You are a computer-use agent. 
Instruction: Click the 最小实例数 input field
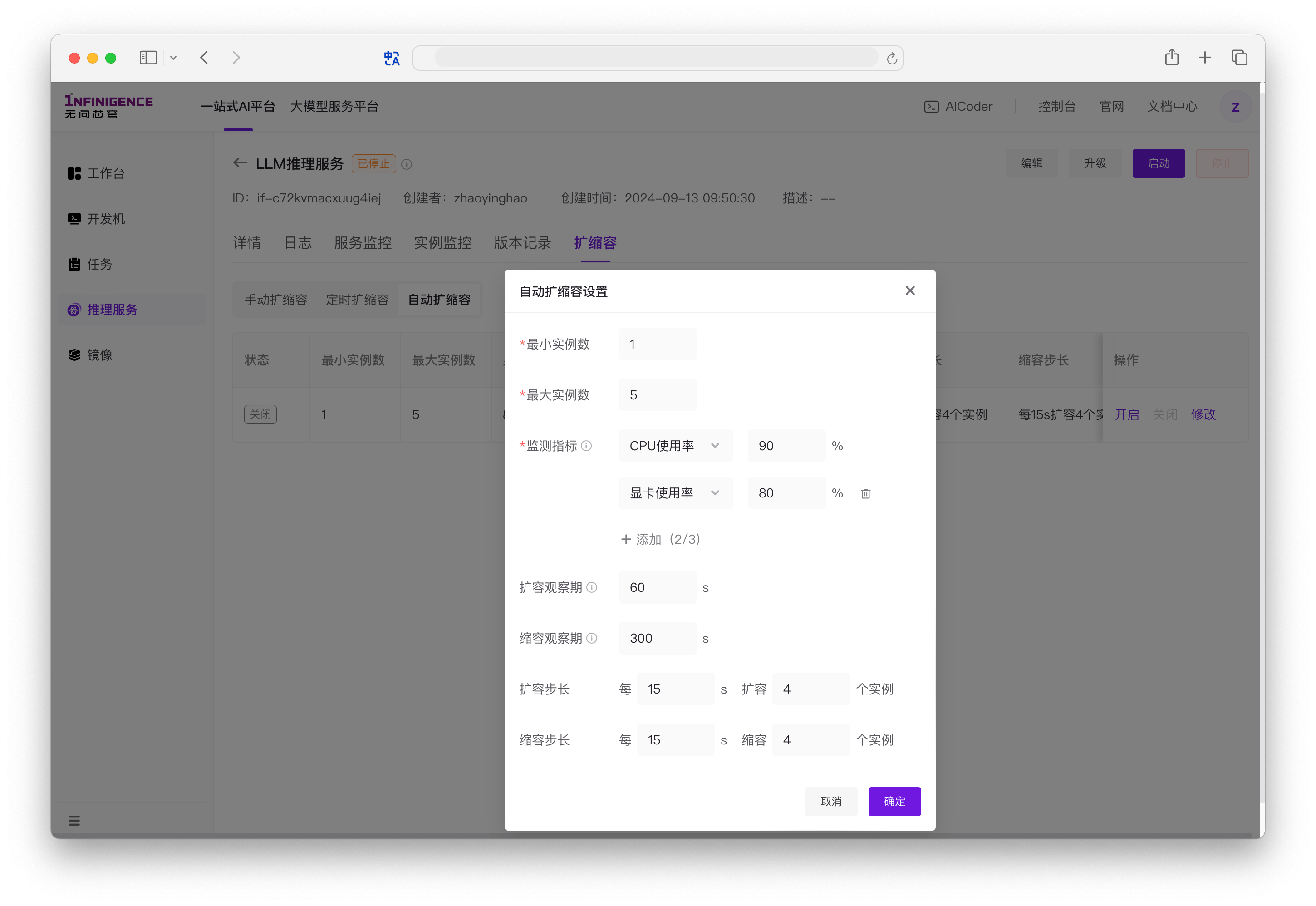[658, 344]
